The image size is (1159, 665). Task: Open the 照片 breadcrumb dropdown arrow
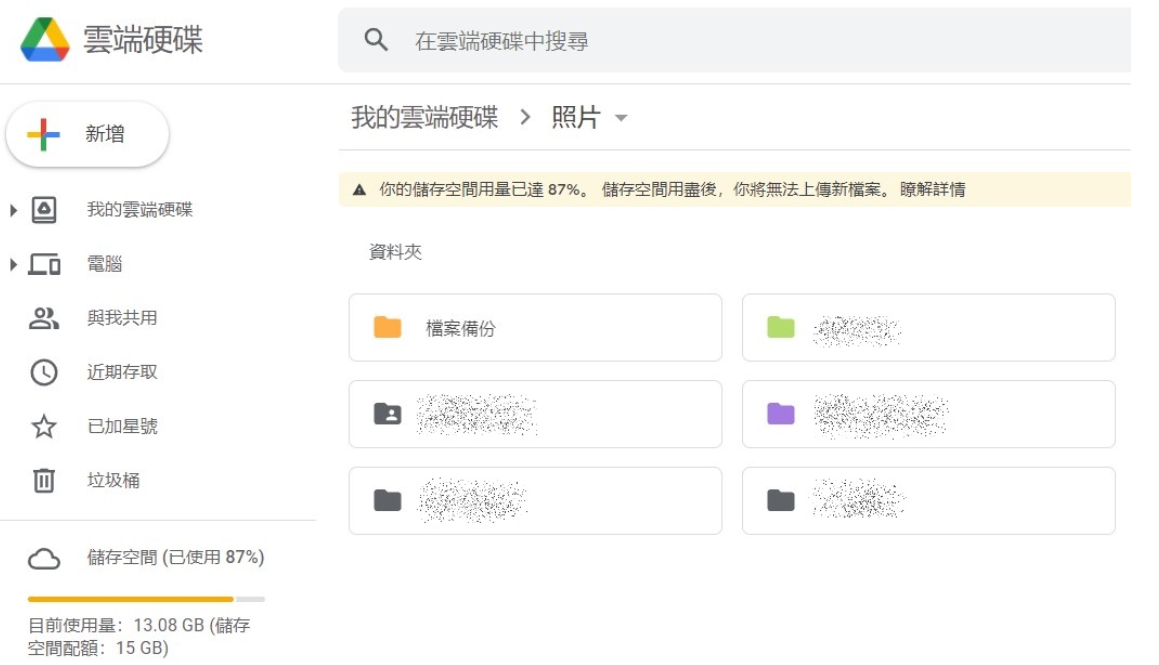point(621,118)
